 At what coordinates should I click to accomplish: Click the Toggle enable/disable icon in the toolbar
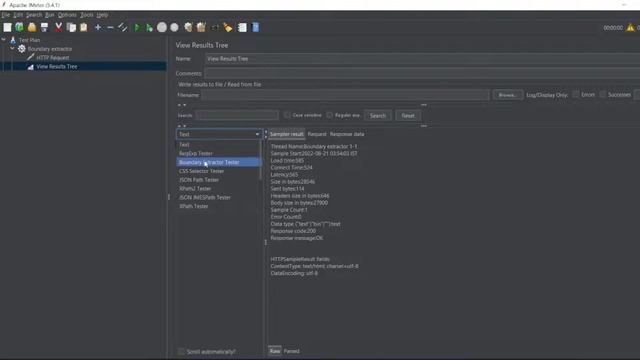pyautogui.click(x=122, y=27)
